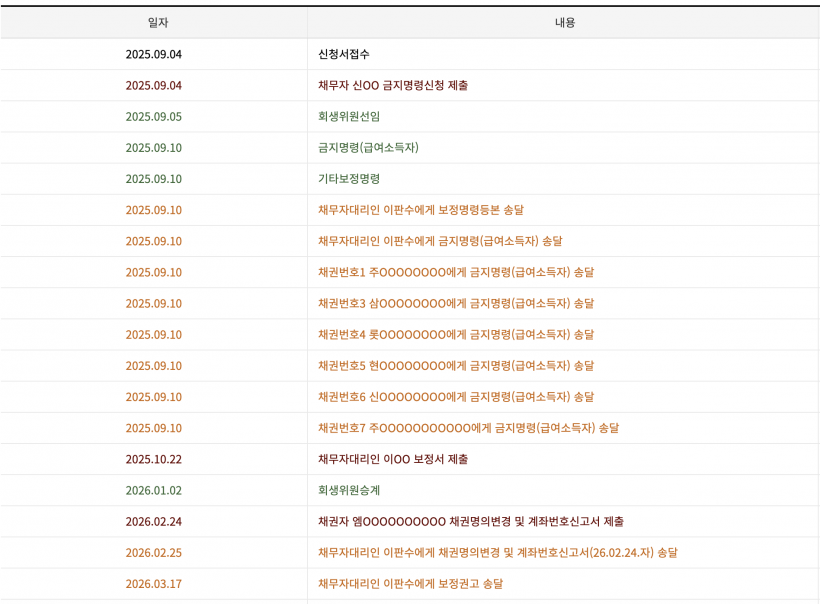Select the 채권번호4 롯OOOOOOOO 송달 entry
The image size is (820, 604).
(456, 335)
